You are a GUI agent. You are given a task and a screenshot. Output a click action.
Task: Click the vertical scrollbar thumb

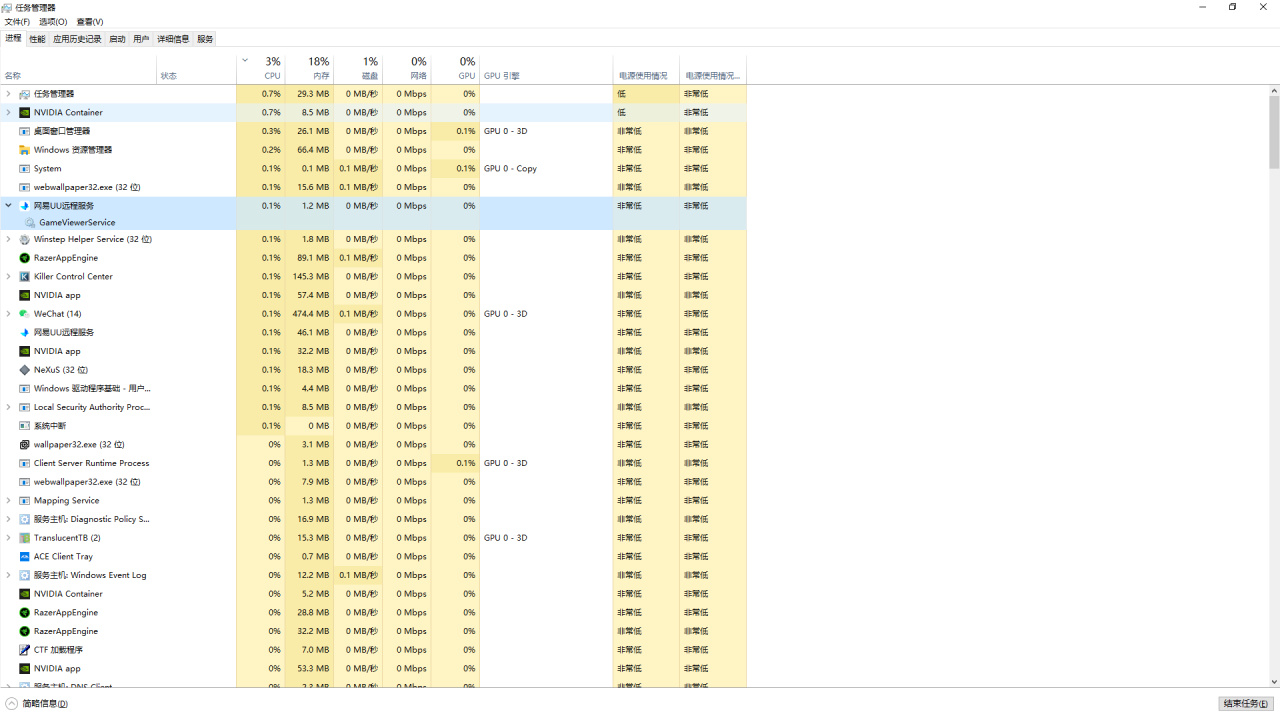tap(1274, 132)
